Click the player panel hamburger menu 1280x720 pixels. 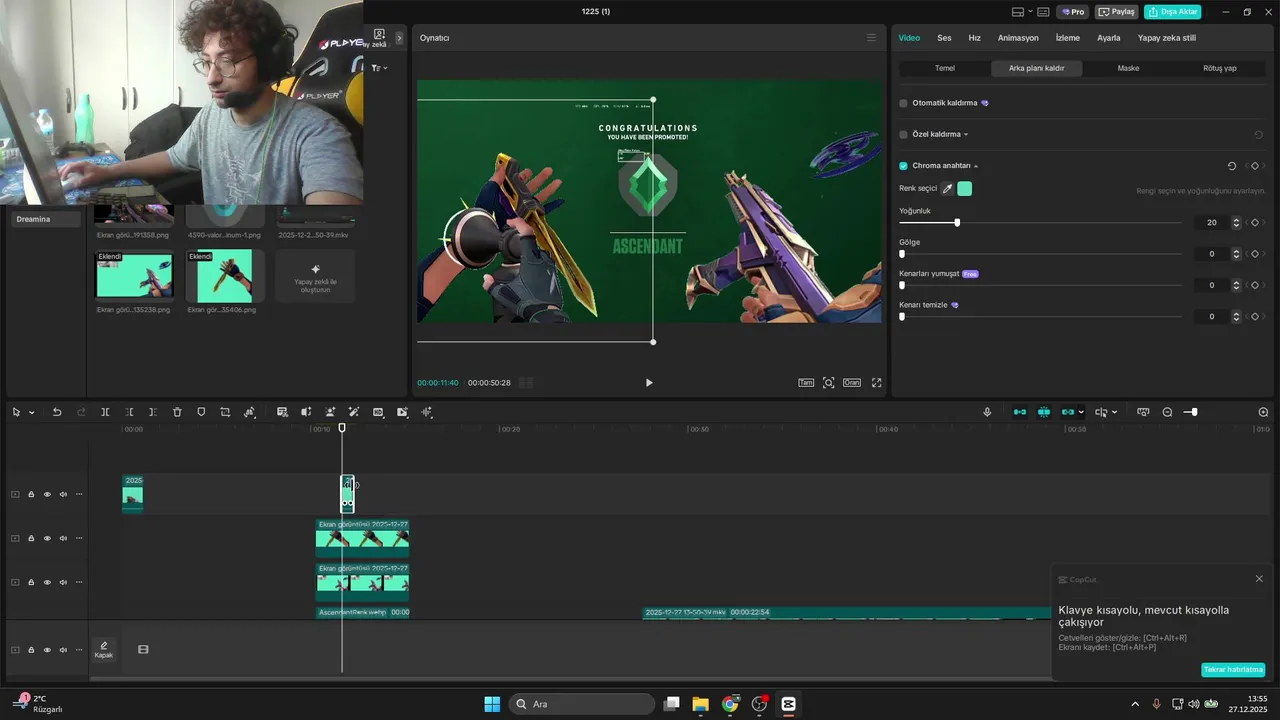pos(871,37)
